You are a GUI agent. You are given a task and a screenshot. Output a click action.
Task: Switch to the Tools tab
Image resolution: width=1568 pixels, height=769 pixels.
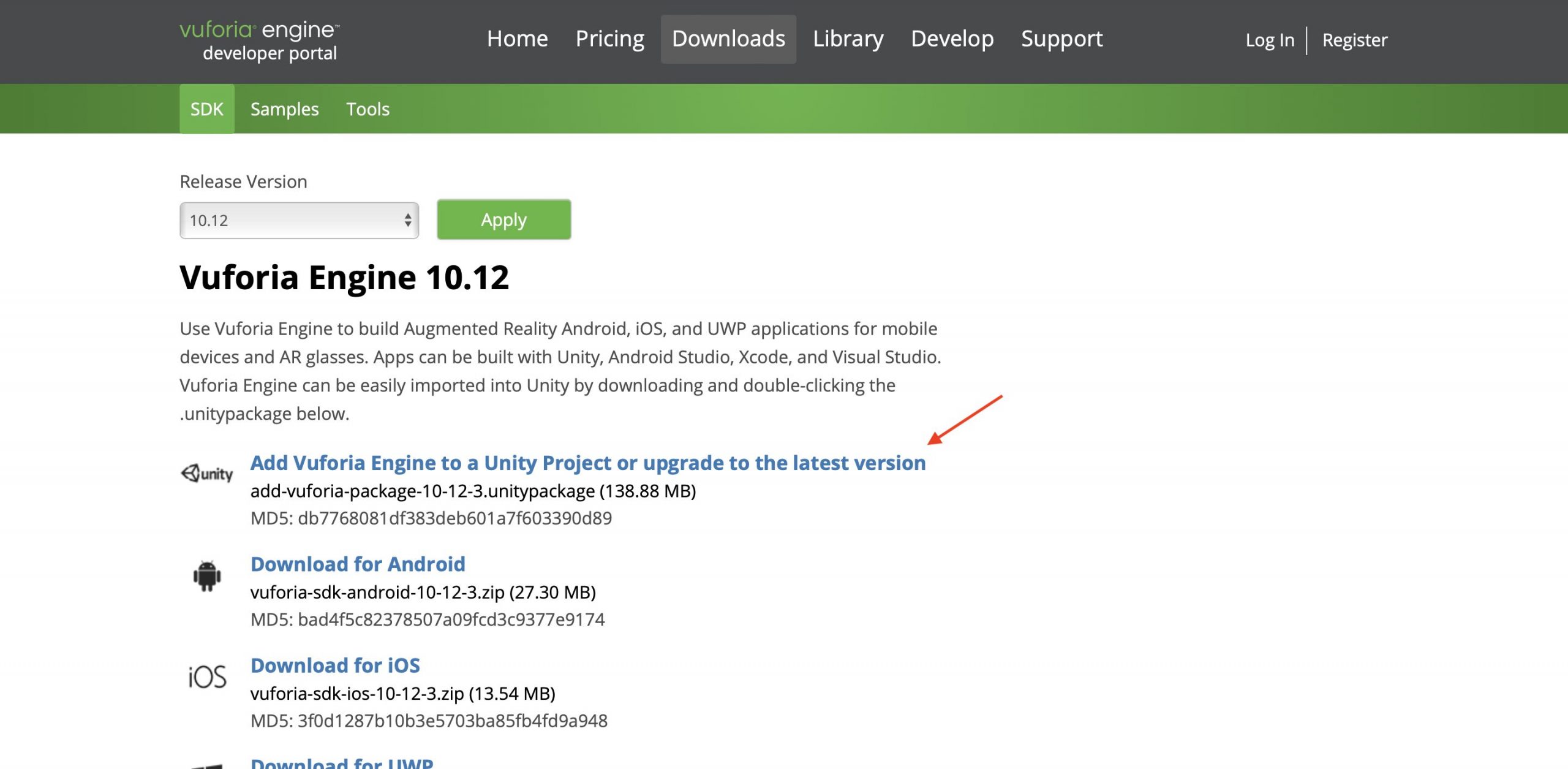click(367, 109)
